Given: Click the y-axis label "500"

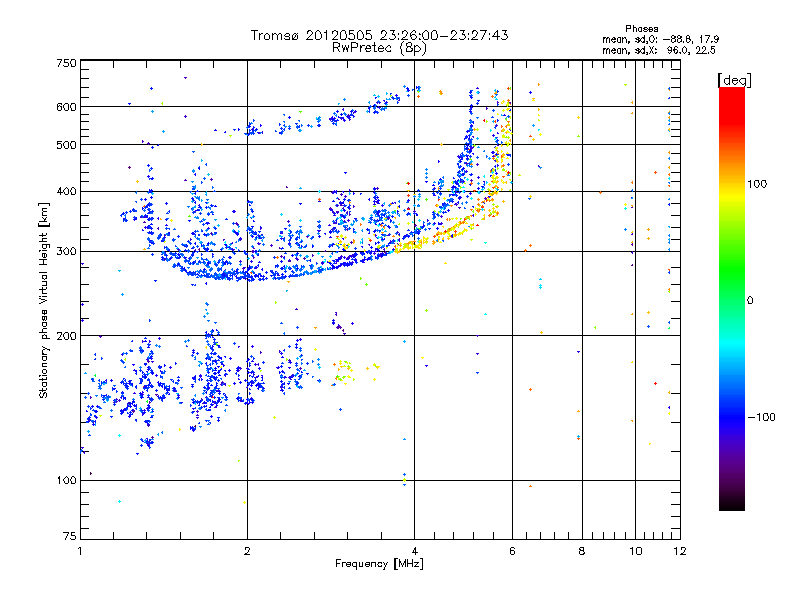Looking at the screenshot, I should pos(66,145).
